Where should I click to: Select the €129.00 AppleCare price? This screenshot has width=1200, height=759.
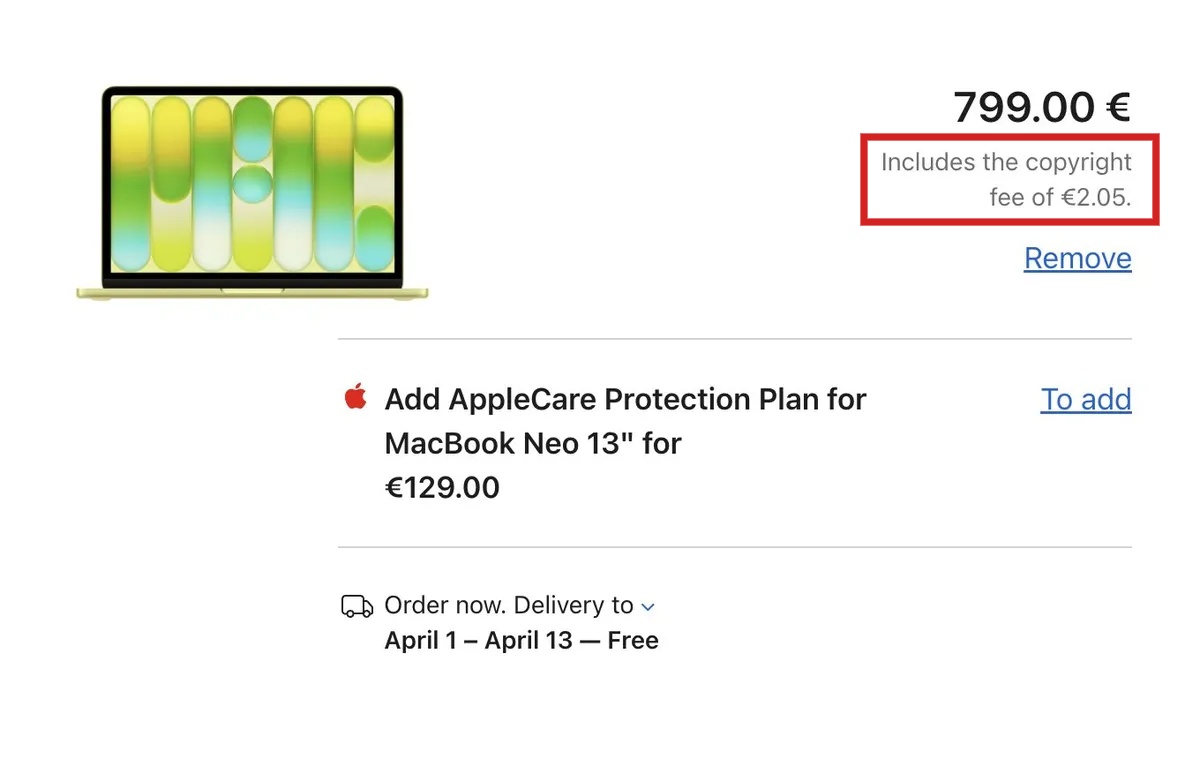[x=442, y=488]
